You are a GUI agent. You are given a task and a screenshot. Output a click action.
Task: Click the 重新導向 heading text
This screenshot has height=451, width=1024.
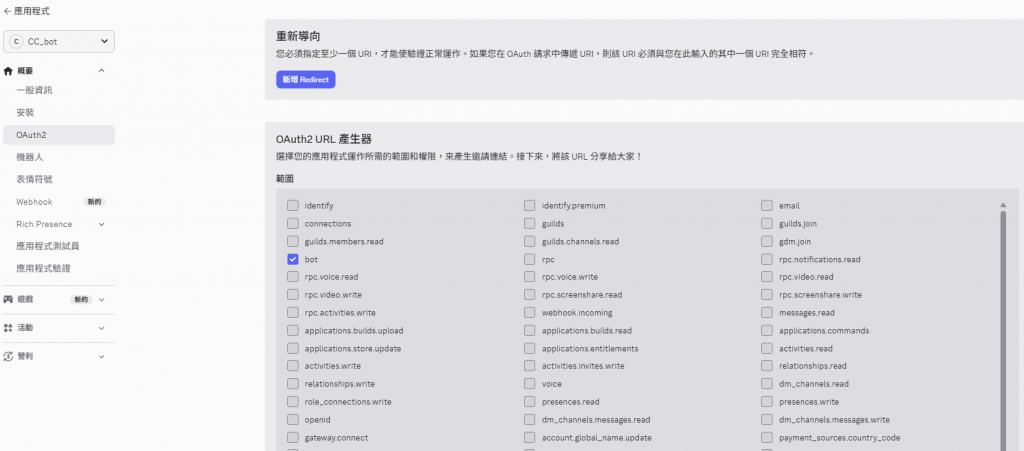click(x=298, y=37)
